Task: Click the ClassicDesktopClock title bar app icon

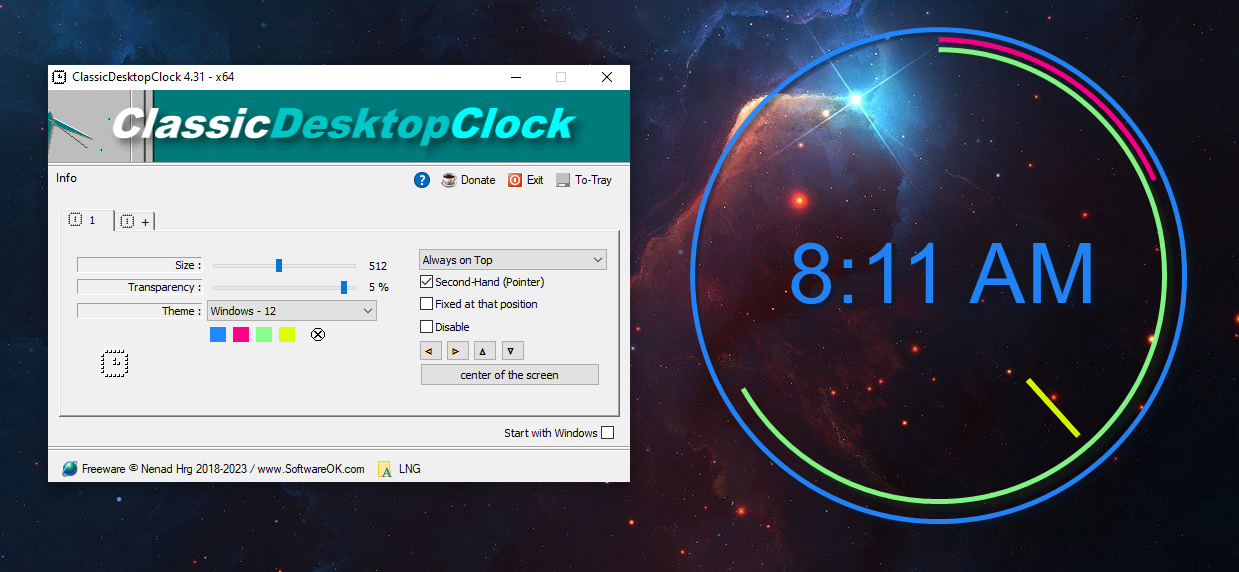Action: pyautogui.click(x=60, y=77)
